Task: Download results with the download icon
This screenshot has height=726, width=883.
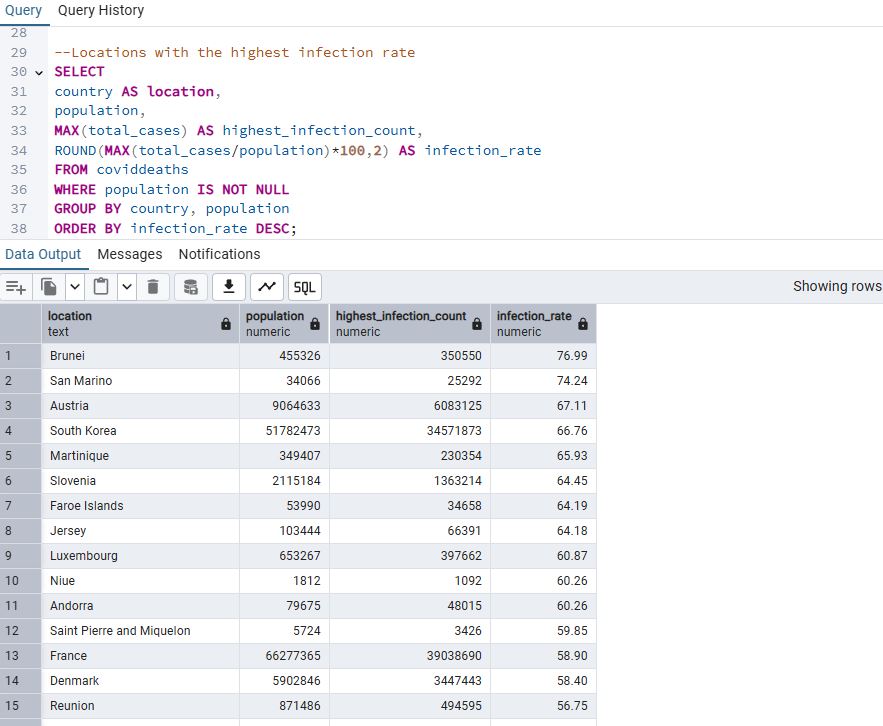Action: [229, 287]
